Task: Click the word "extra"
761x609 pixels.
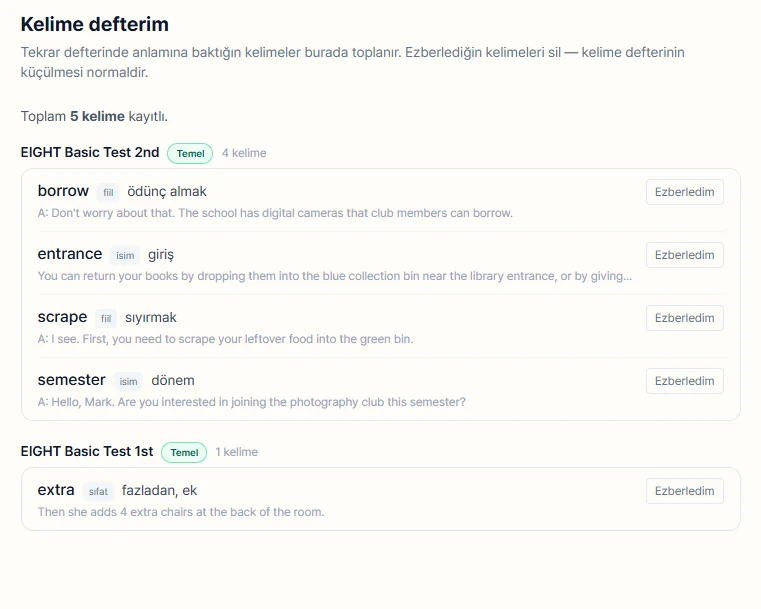Action: pyautogui.click(x=56, y=490)
